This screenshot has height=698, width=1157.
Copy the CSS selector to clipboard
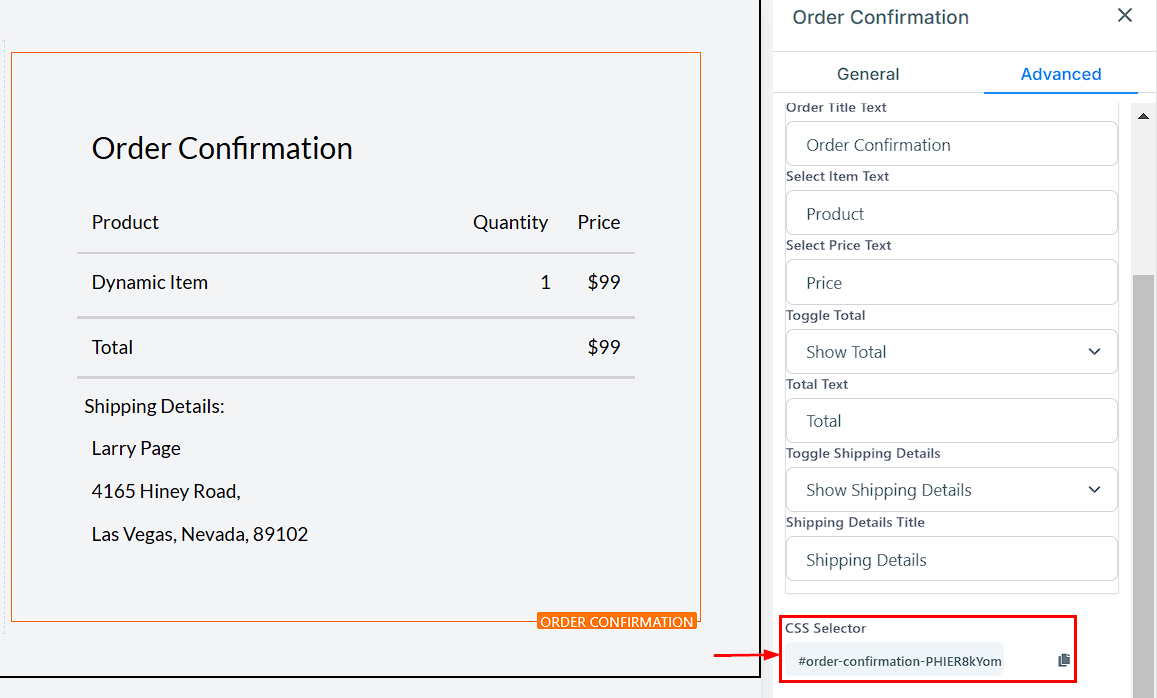1063,661
